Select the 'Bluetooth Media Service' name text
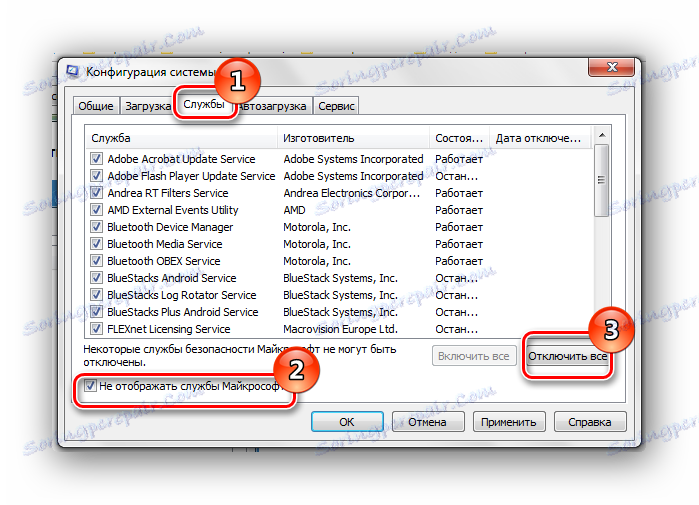This screenshot has width=699, height=505. (x=164, y=243)
